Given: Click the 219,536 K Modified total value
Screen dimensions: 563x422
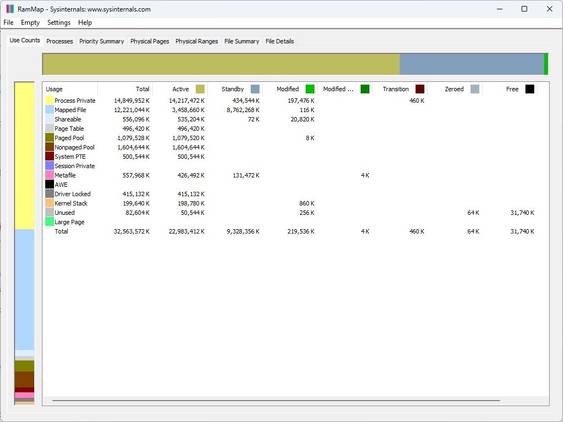Looking at the screenshot, I should [x=301, y=231].
